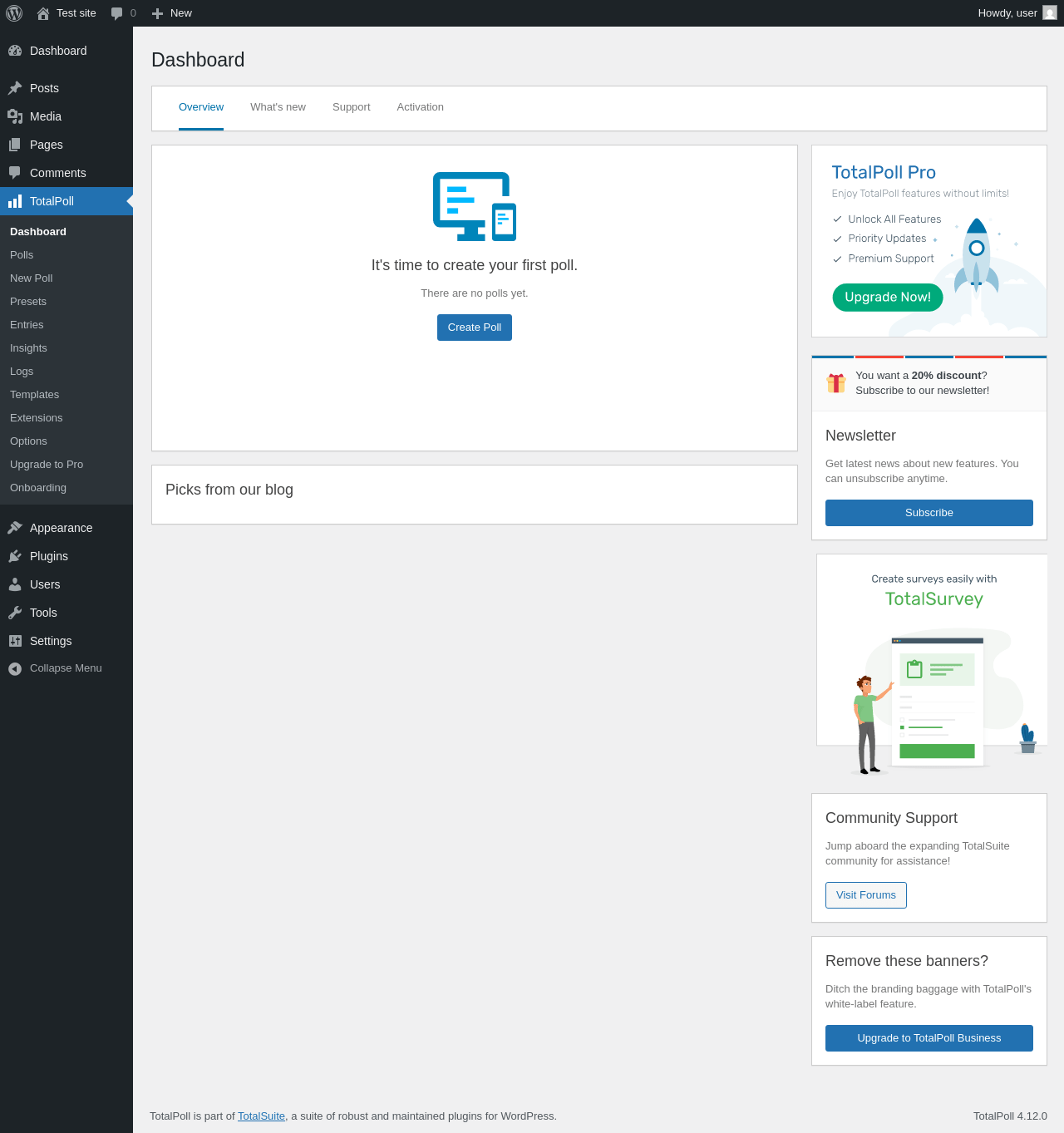1064x1133 pixels.
Task: Open the Test site link in admin bar
Action: 66,13
